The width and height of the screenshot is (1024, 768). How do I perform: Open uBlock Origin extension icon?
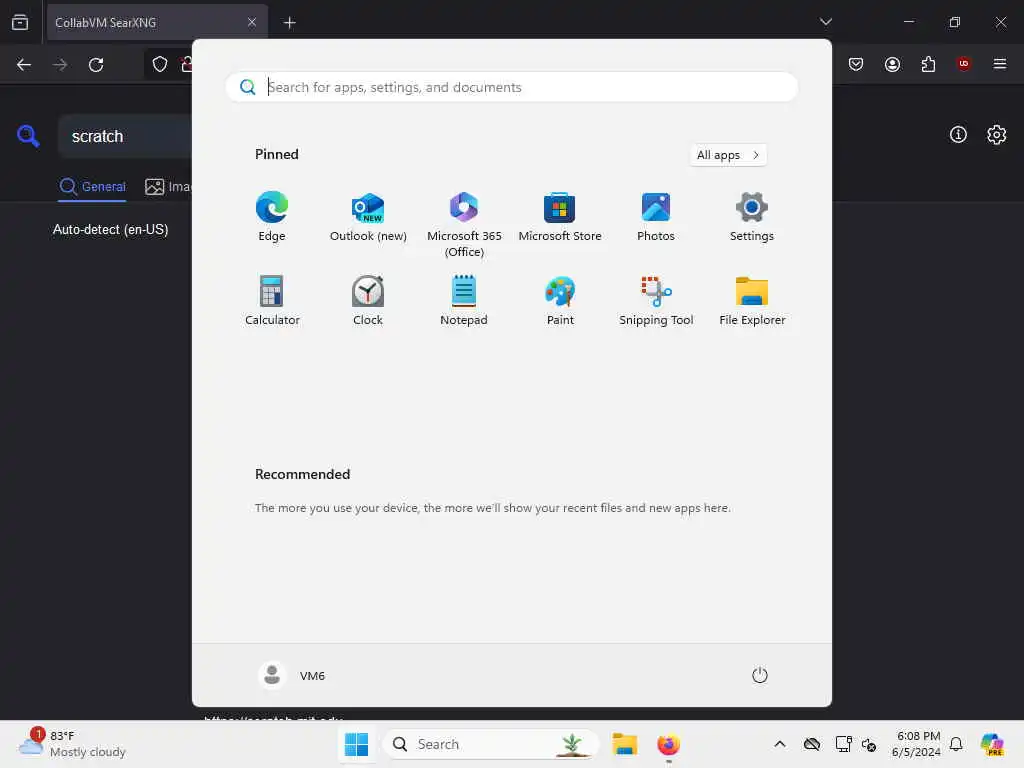click(x=964, y=64)
